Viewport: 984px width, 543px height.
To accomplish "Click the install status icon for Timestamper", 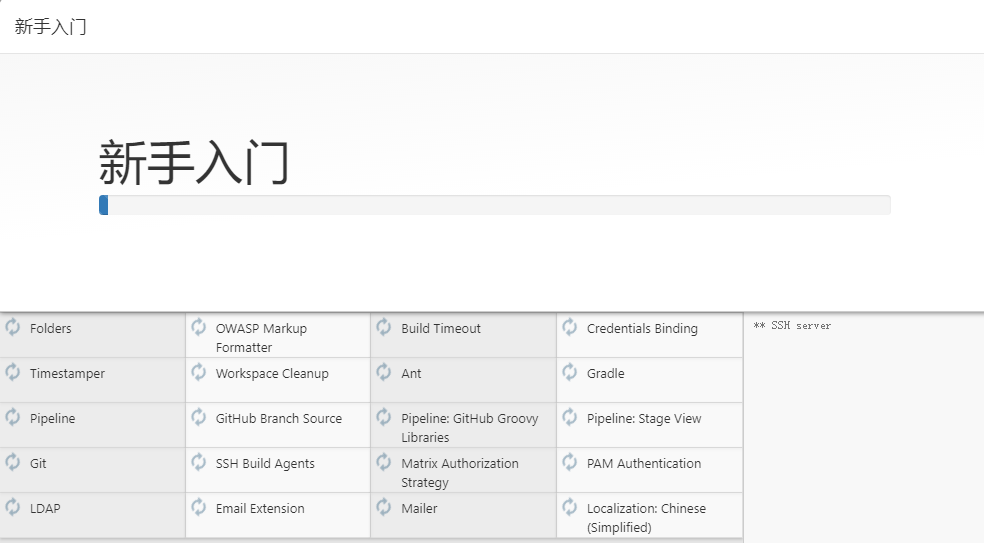I will point(13,372).
